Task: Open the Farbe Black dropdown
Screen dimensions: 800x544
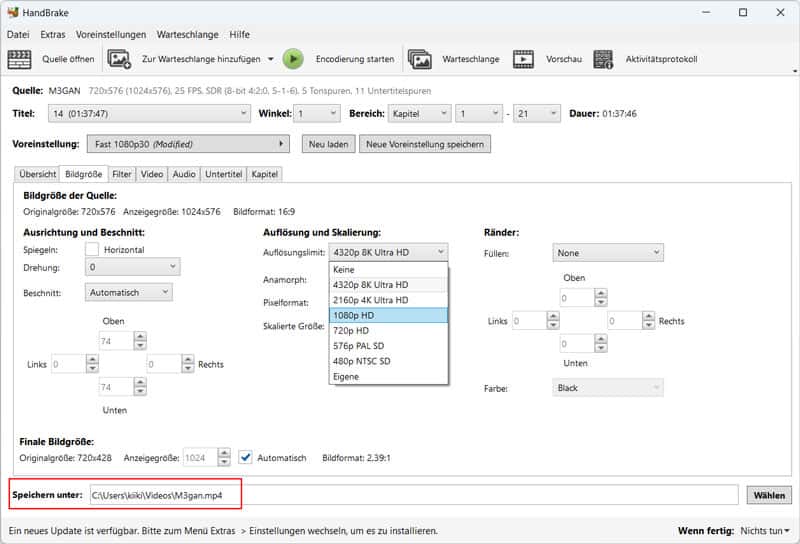Action: tap(608, 388)
